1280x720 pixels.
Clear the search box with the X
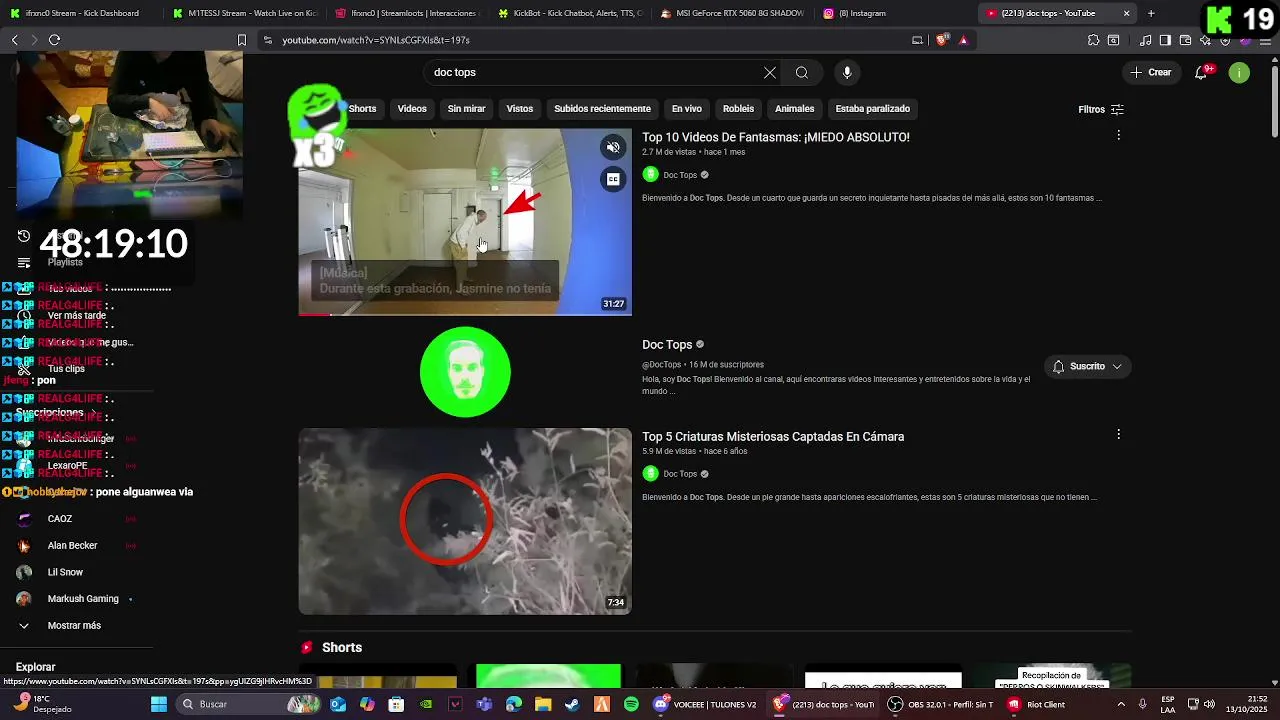pyautogui.click(x=770, y=72)
